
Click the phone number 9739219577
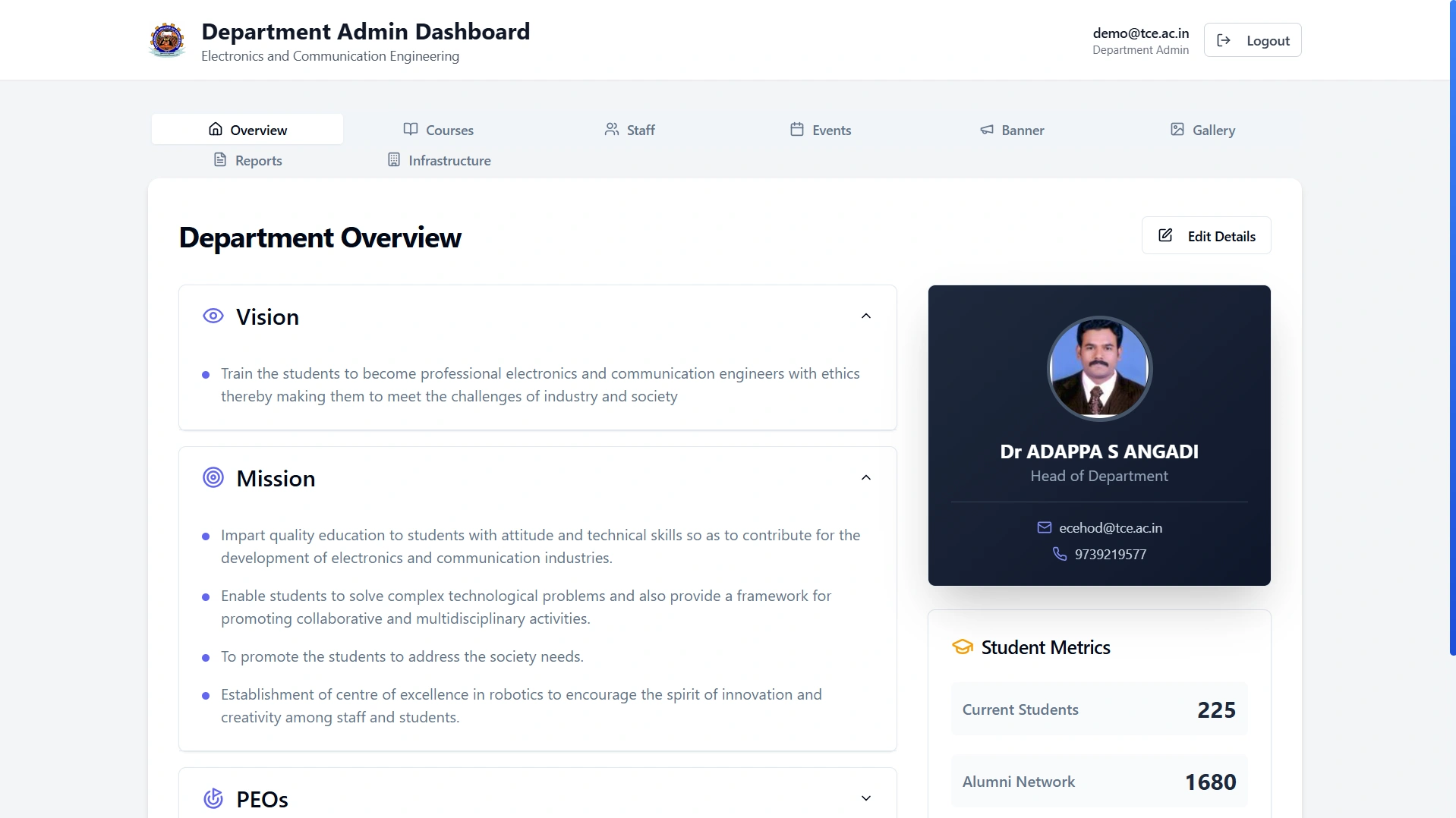tap(1111, 554)
